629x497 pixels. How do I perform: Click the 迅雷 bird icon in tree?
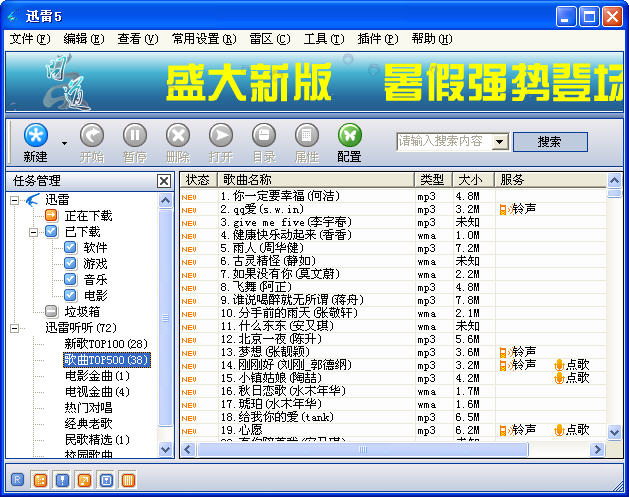tap(32, 199)
